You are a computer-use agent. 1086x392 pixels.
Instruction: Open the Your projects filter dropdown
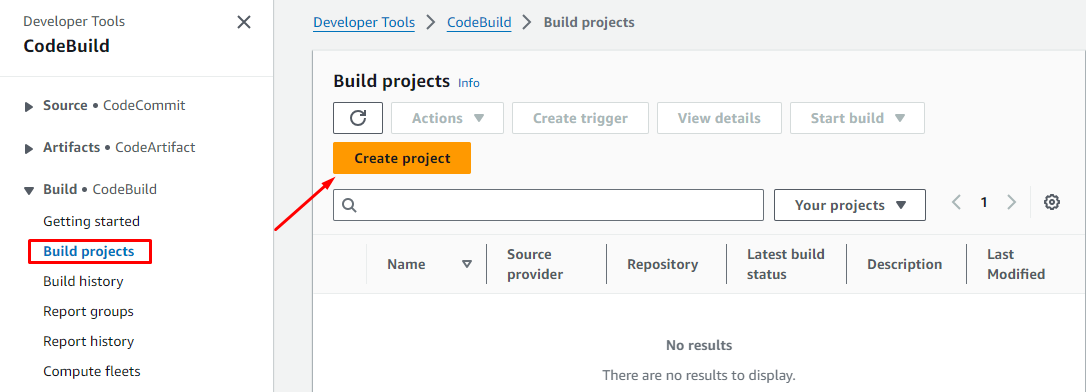coord(850,205)
